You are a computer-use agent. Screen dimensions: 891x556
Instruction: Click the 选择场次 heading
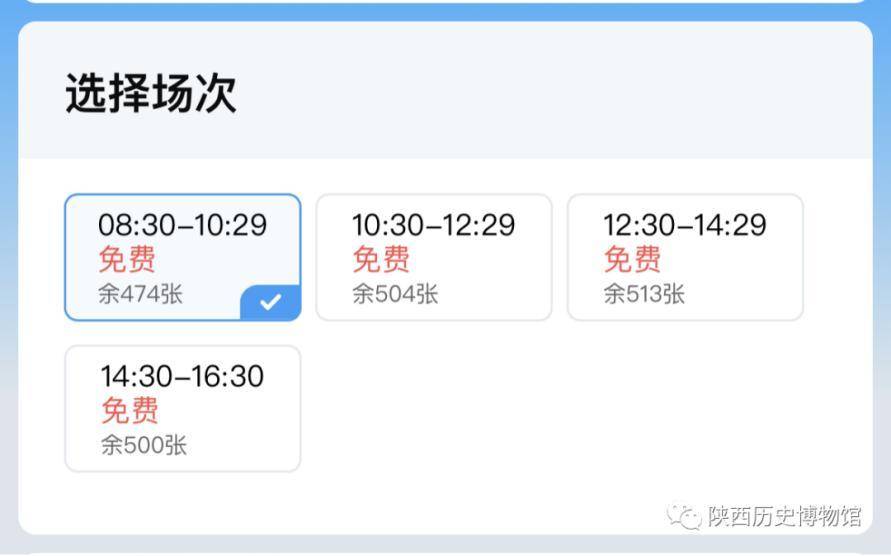pos(151,94)
